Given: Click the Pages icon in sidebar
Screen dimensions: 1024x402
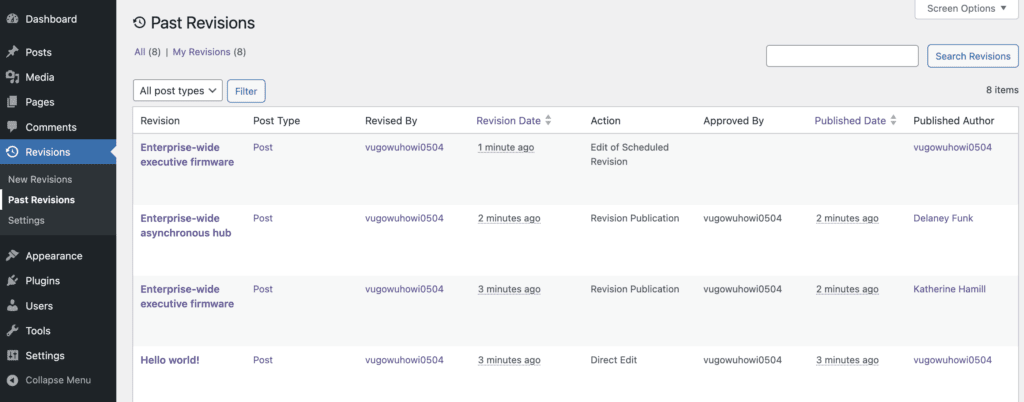Looking at the screenshot, I should click(12, 102).
